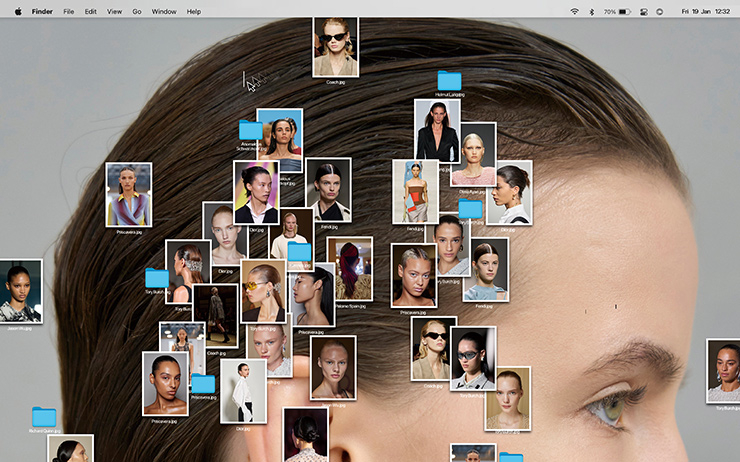The image size is (740, 462).
Task: Open the Apple menu
Action: click(x=18, y=11)
